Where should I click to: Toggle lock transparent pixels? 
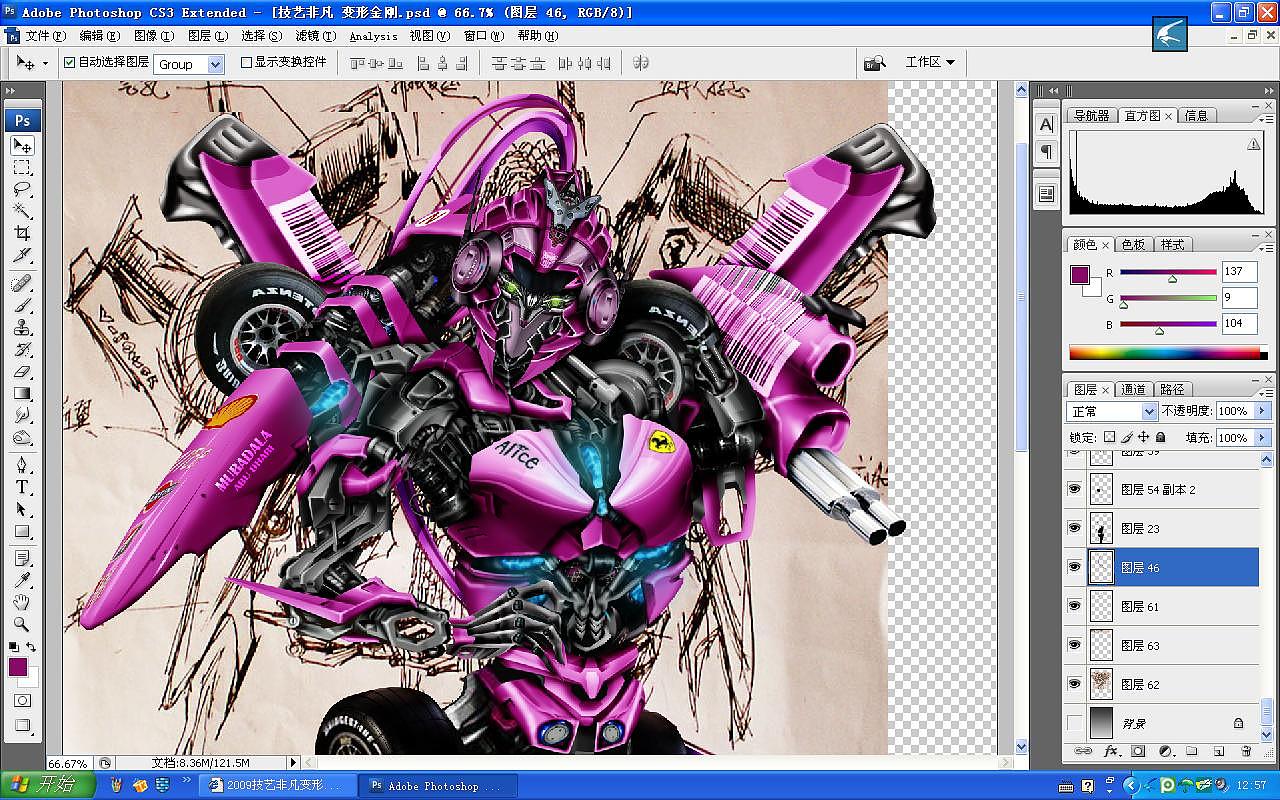pyautogui.click(x=1109, y=438)
